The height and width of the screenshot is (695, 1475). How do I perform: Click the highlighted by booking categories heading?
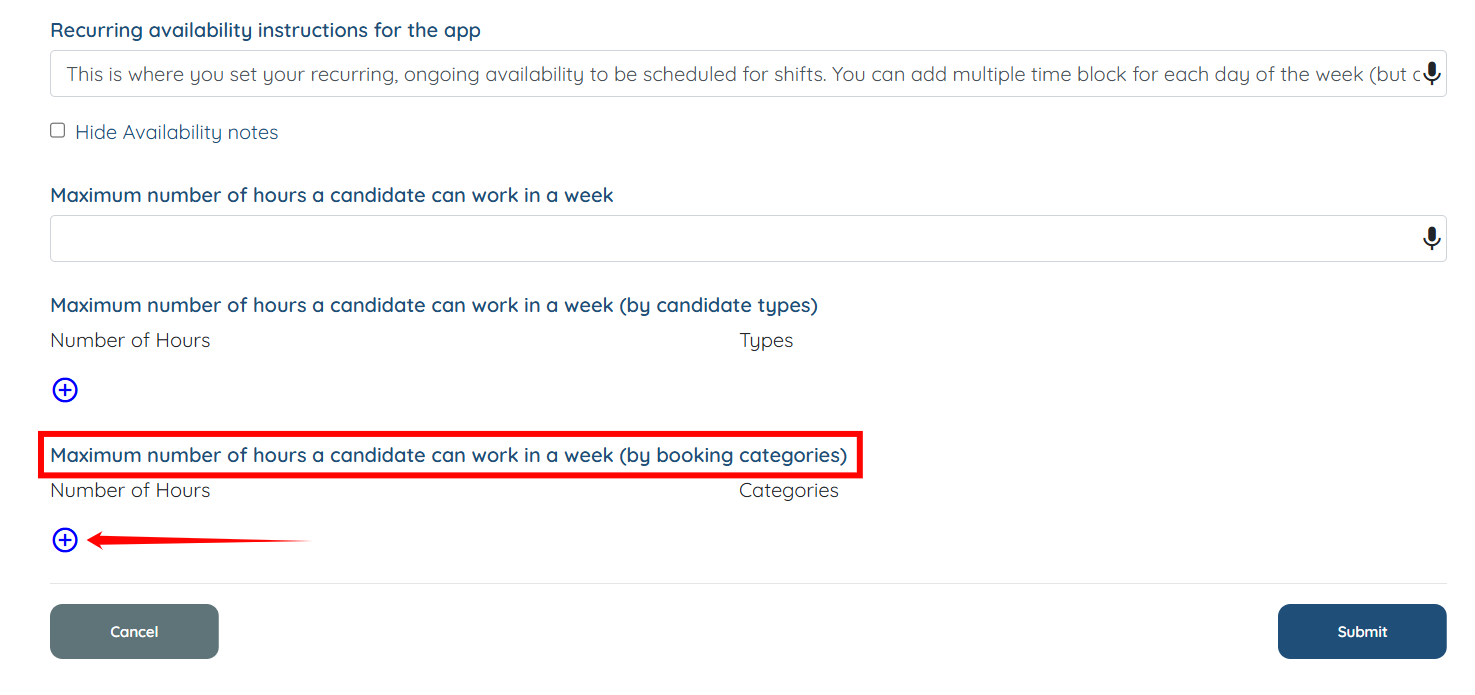click(x=448, y=455)
